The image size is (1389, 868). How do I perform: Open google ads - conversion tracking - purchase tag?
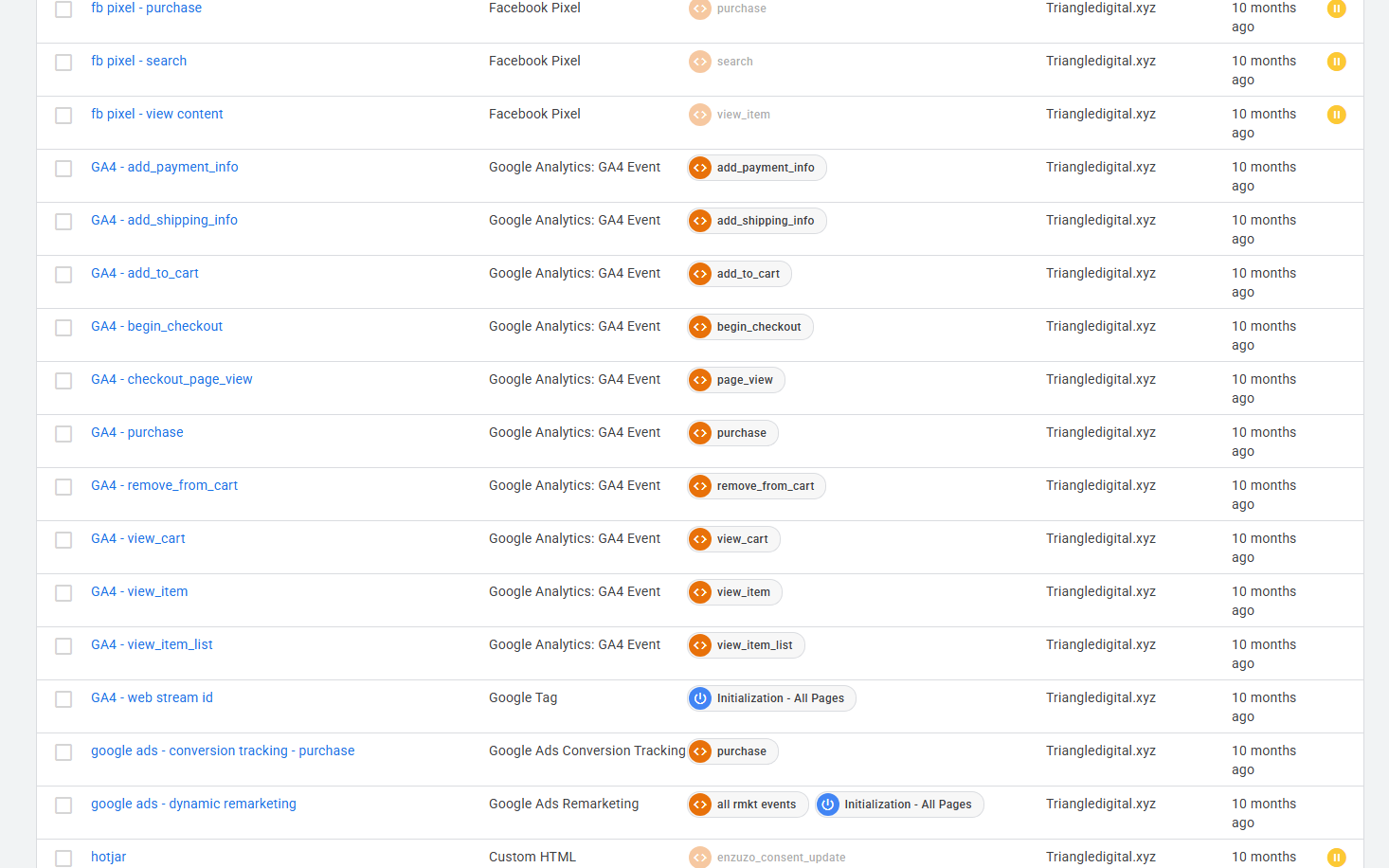[223, 750]
